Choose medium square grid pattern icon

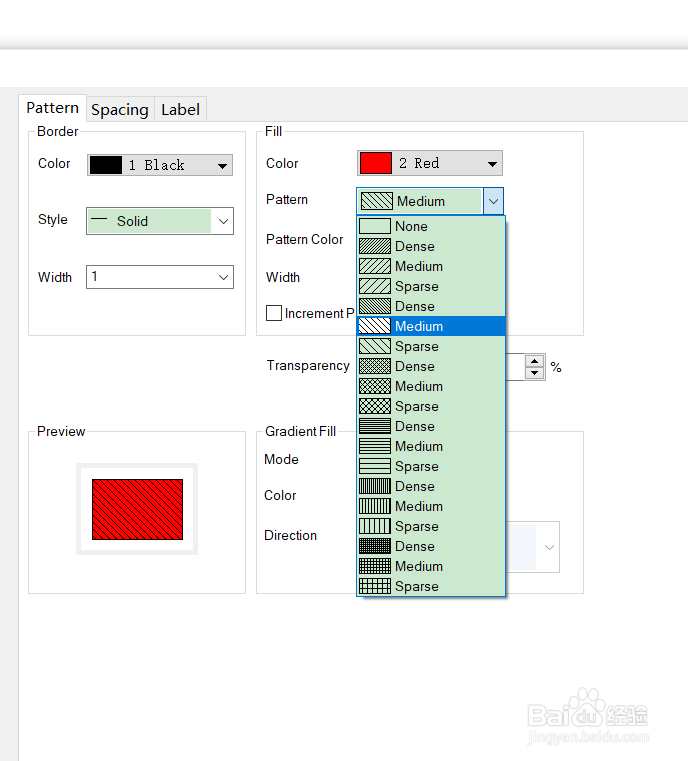375,566
